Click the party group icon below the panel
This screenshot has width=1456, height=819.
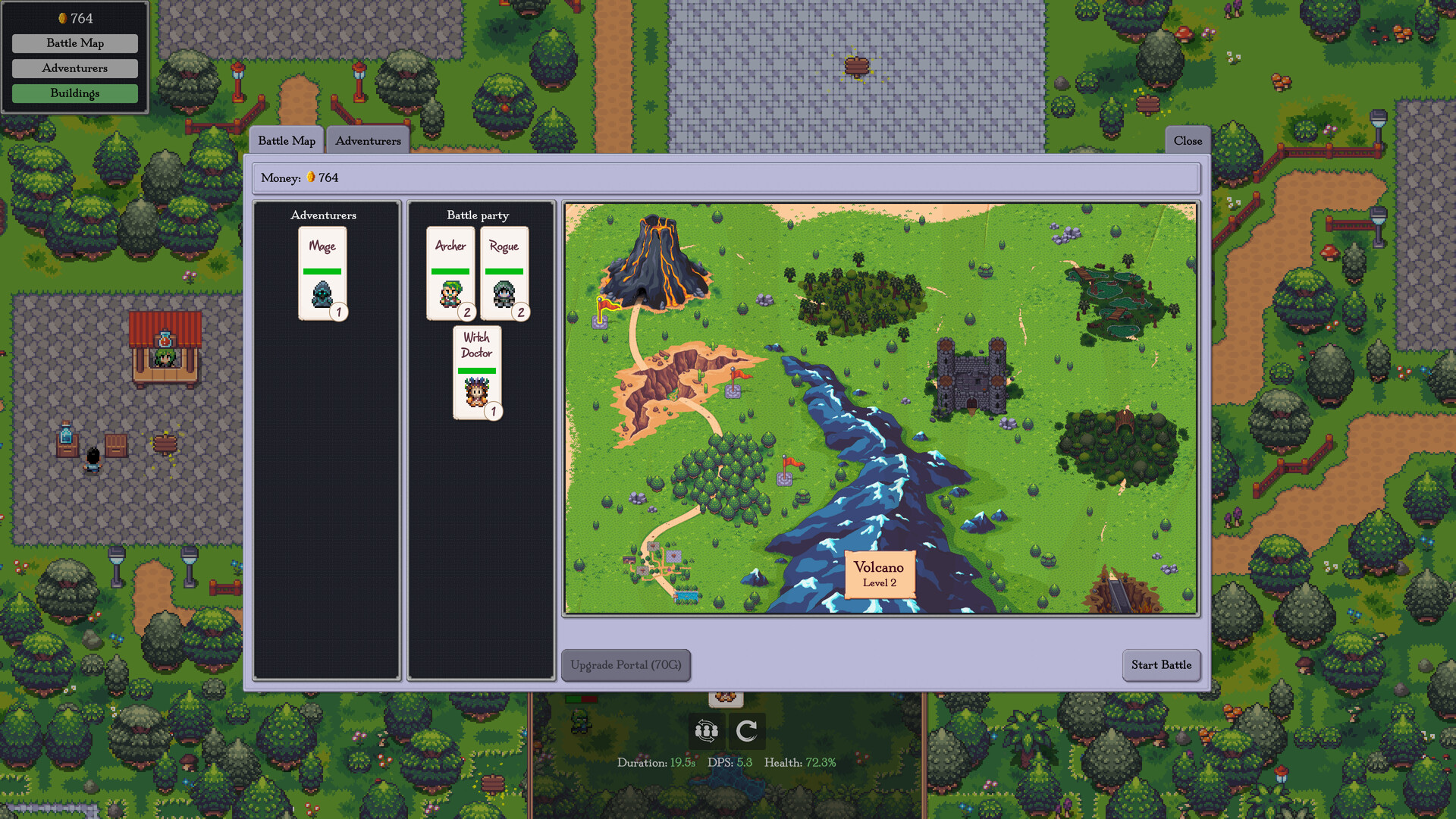tap(706, 730)
